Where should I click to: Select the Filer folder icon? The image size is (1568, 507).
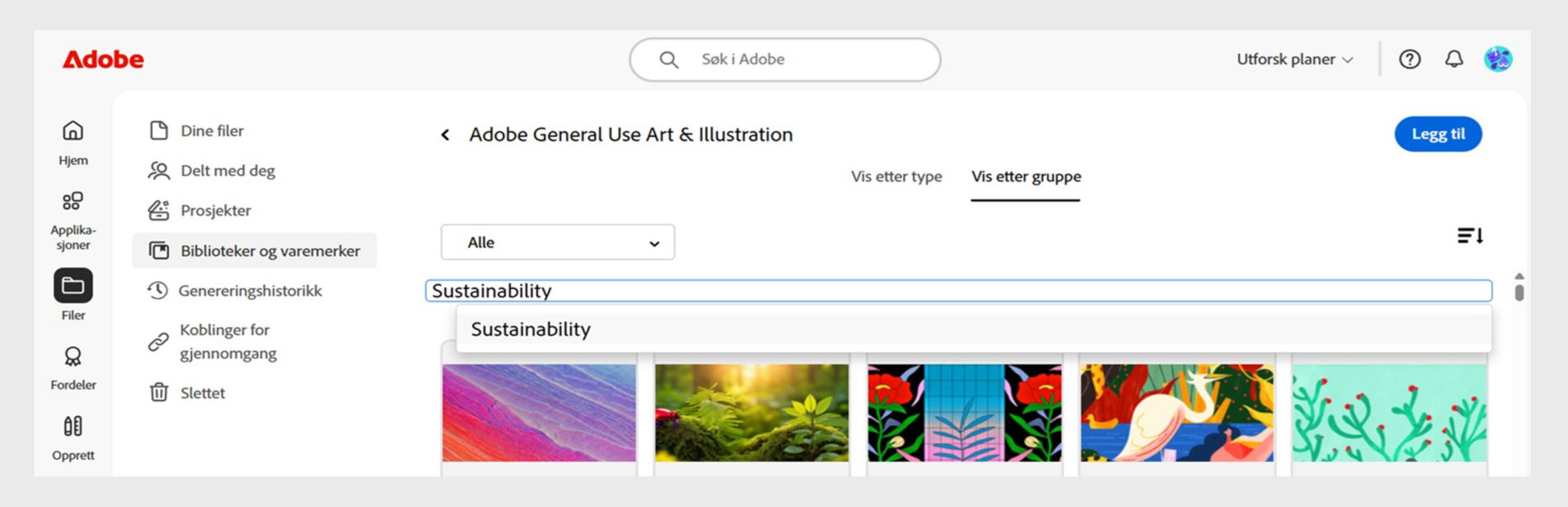73,286
